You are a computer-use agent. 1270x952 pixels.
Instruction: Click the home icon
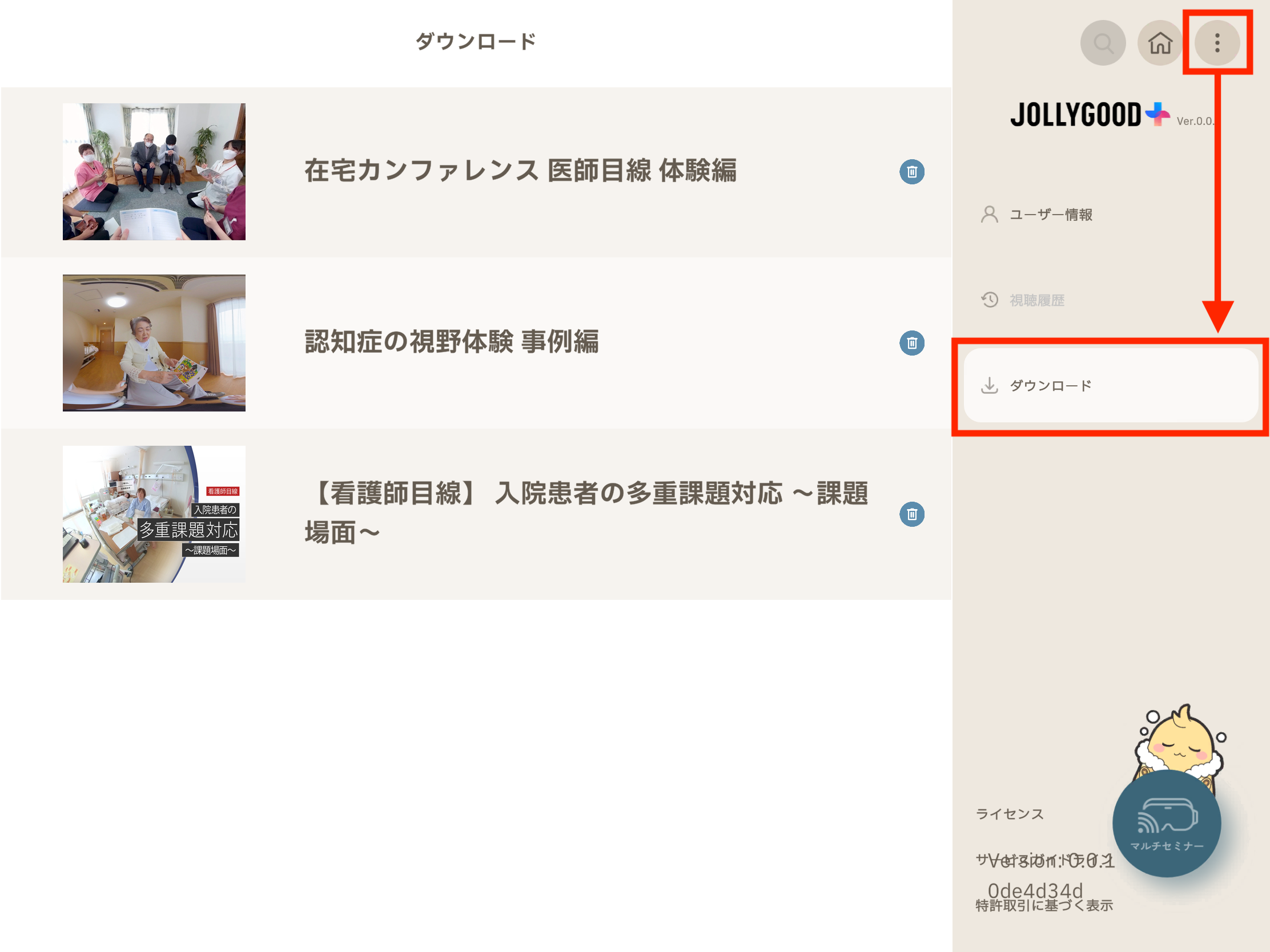[1159, 42]
